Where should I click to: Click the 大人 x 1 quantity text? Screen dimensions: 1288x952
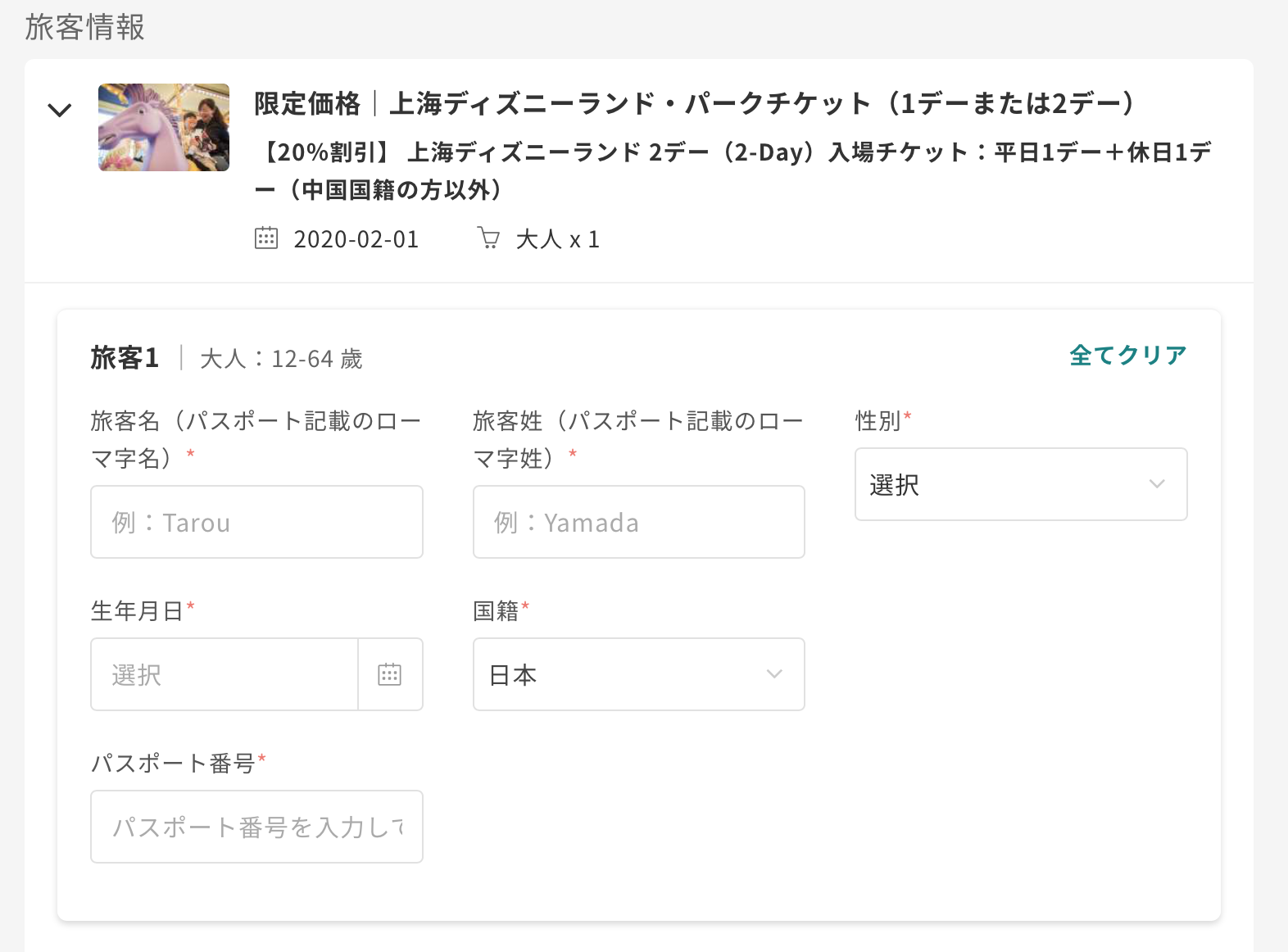pos(558,239)
